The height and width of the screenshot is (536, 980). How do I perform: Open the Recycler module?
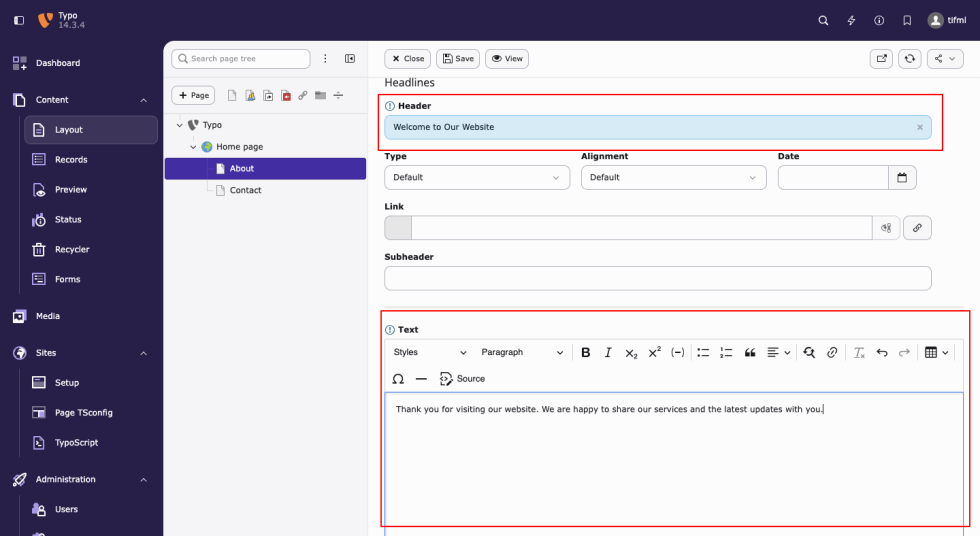pos(91,249)
